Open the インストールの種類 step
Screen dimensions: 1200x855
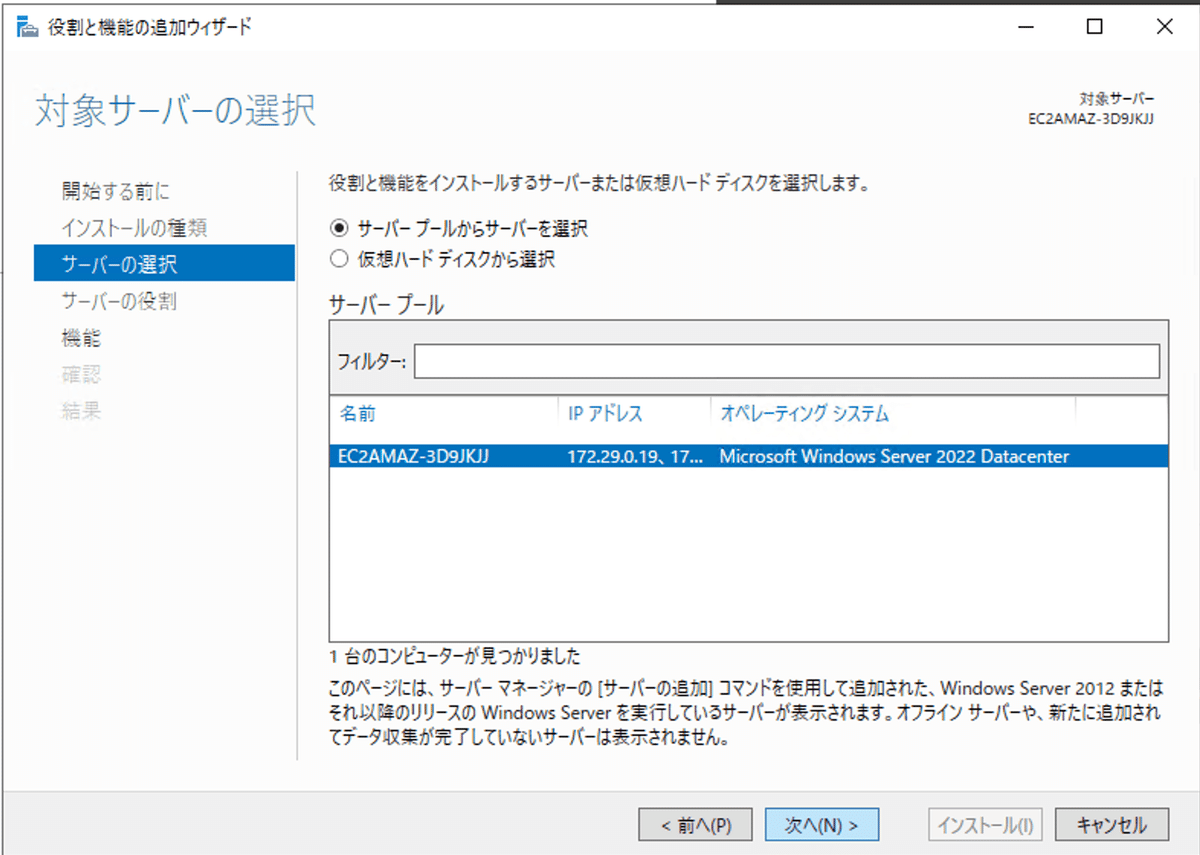coord(134,228)
